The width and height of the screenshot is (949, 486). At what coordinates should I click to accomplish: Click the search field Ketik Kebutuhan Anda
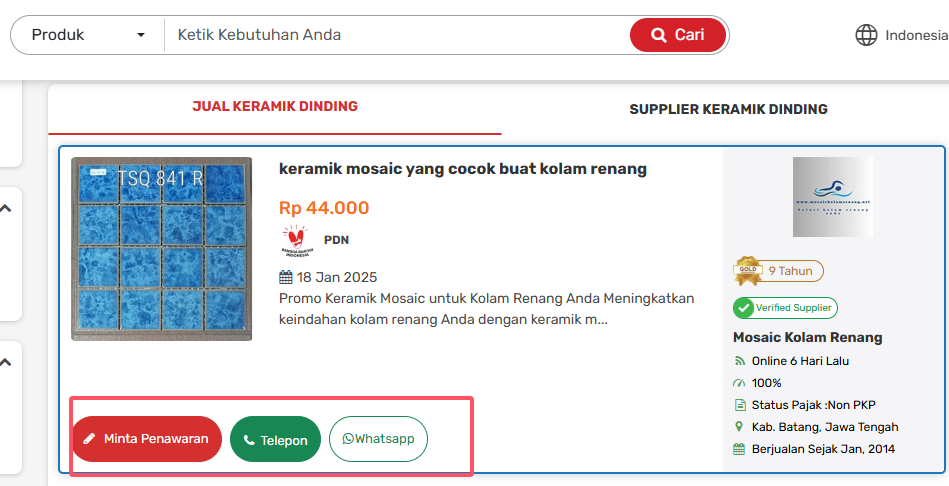coord(400,35)
